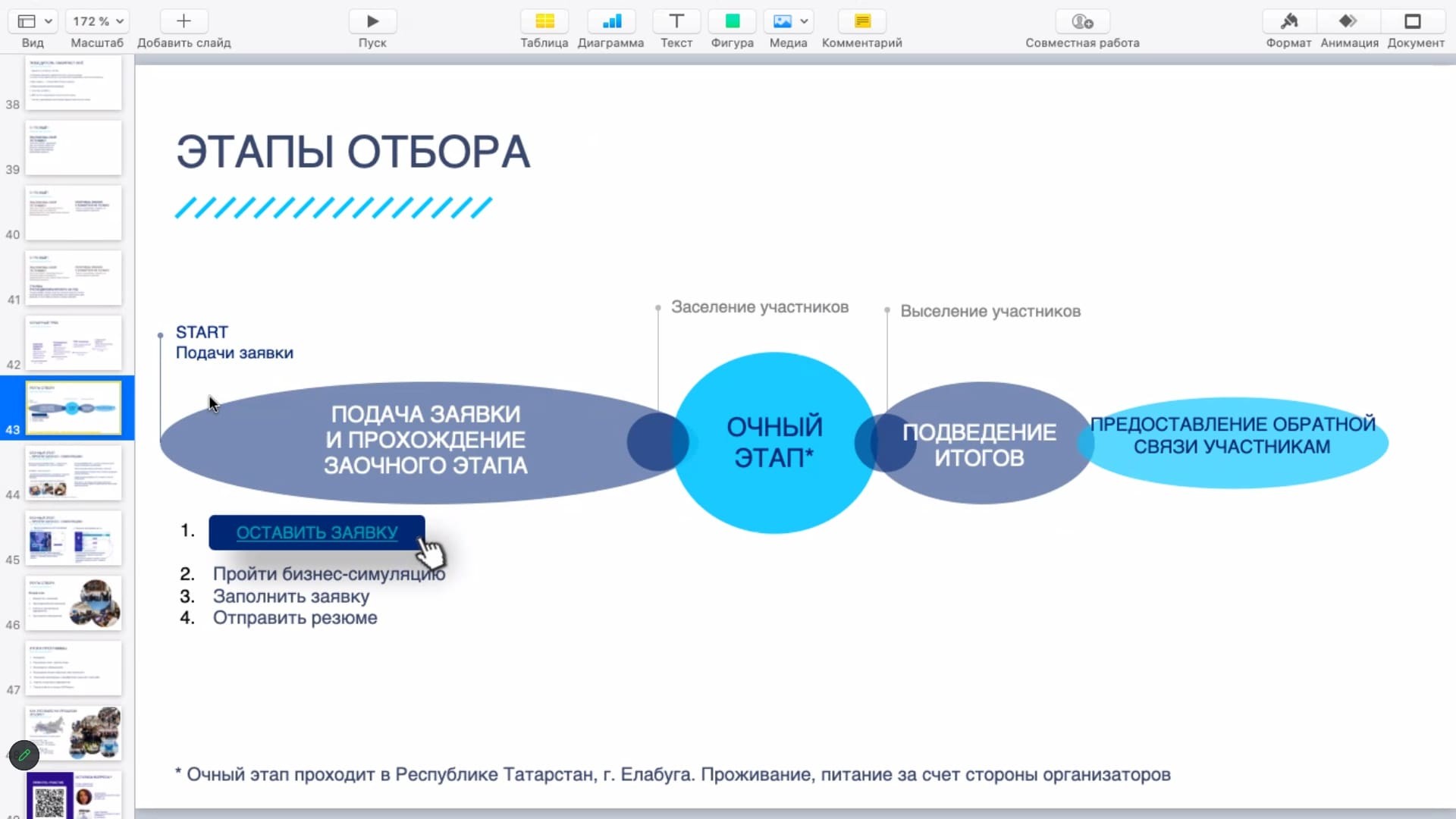The image size is (1456, 819).
Task: Open the Диаграмма chart tool
Action: tap(611, 21)
